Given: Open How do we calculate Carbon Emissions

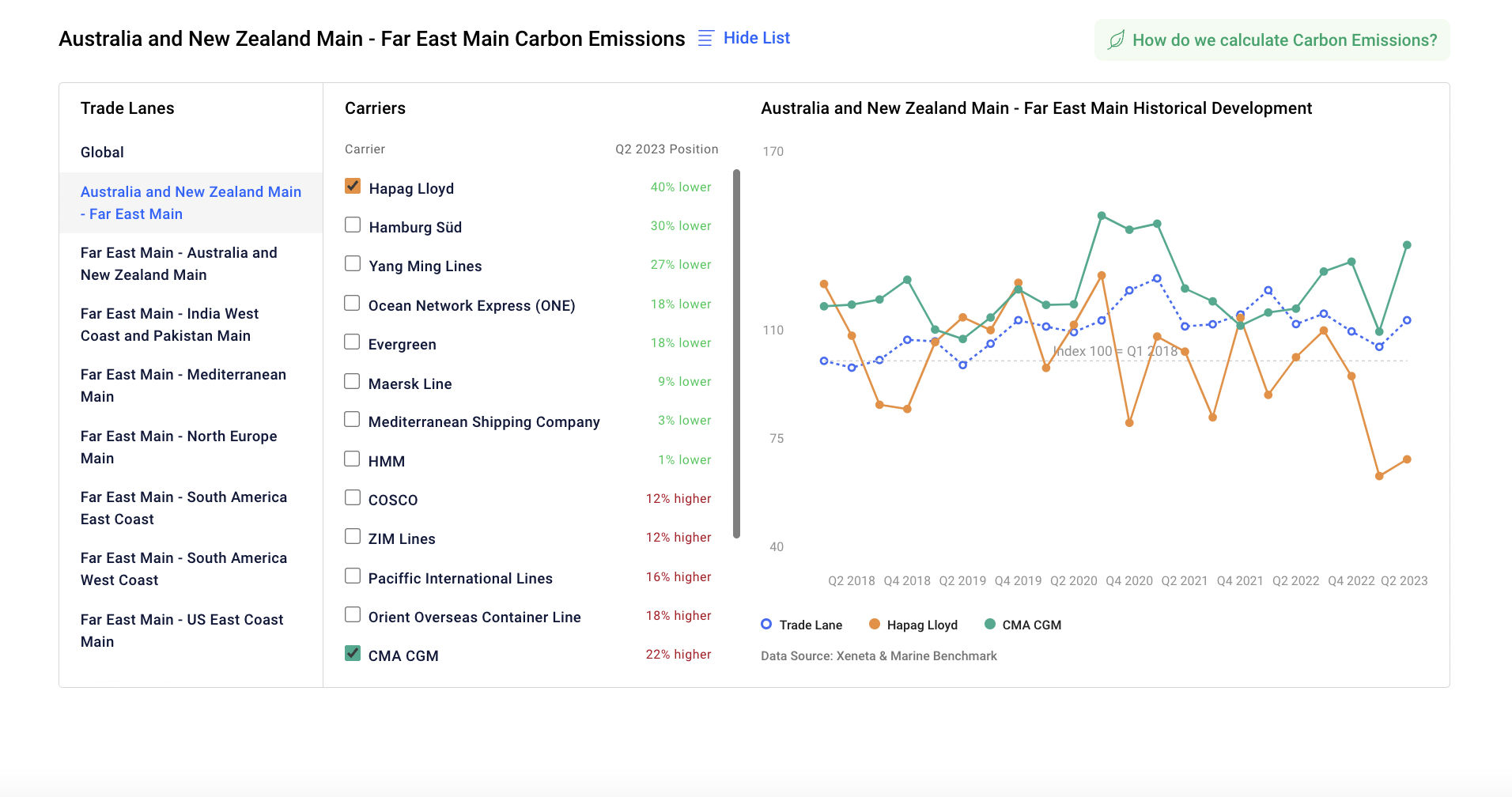Looking at the screenshot, I should coord(1272,40).
